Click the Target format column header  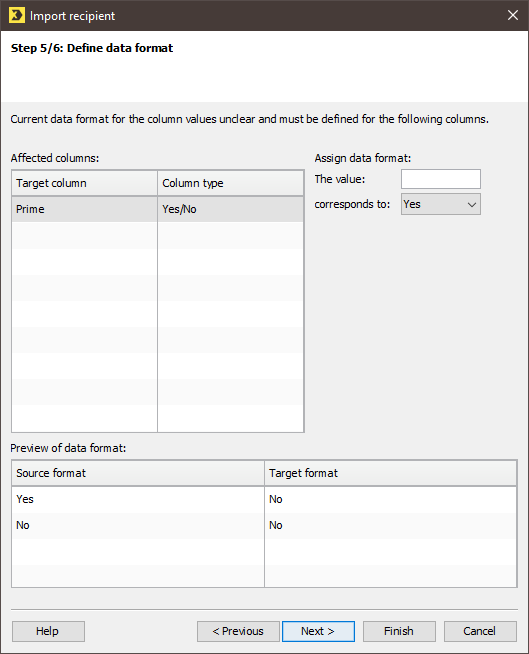(390, 473)
